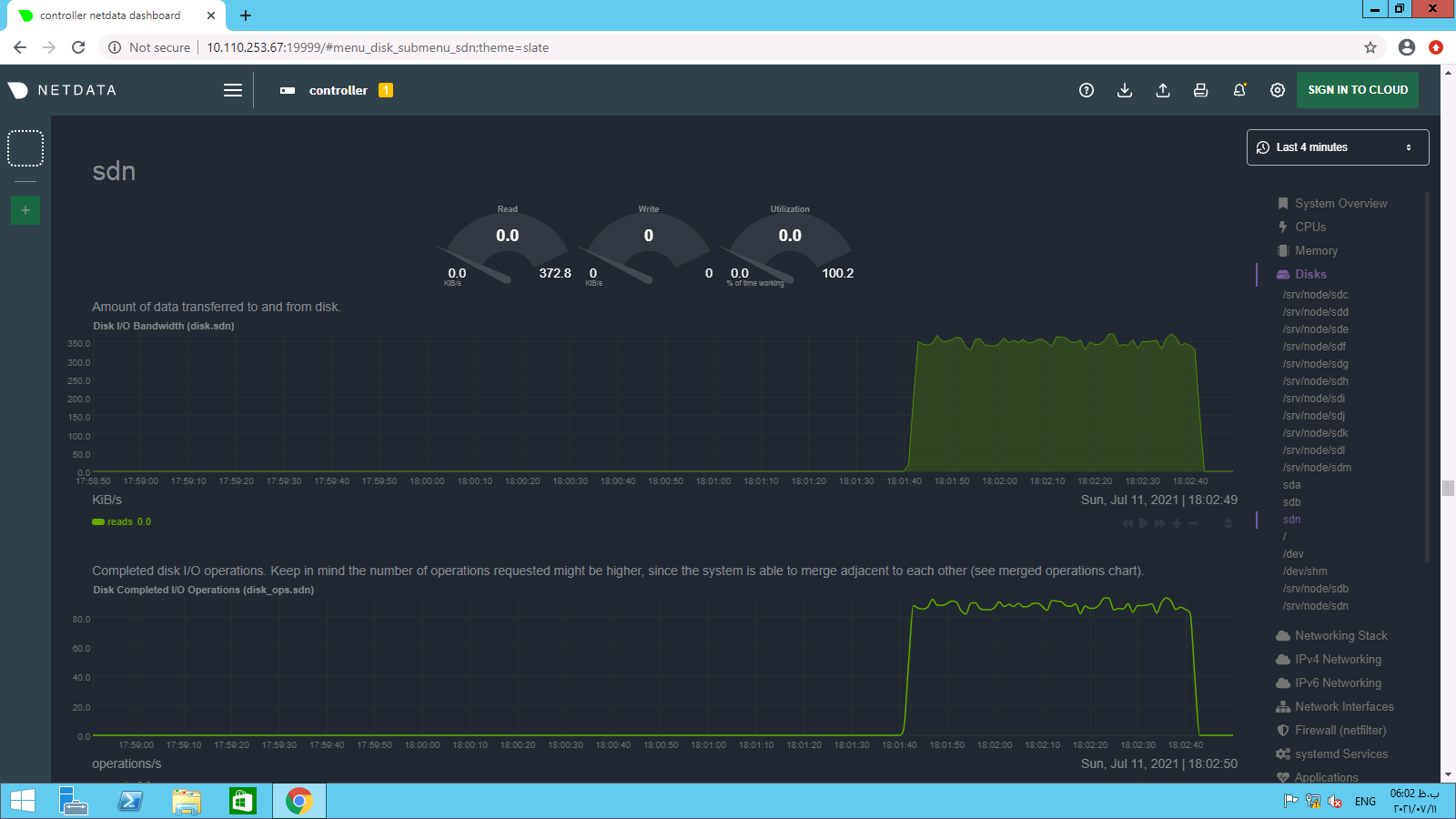Click the green plus add-space button

25,210
